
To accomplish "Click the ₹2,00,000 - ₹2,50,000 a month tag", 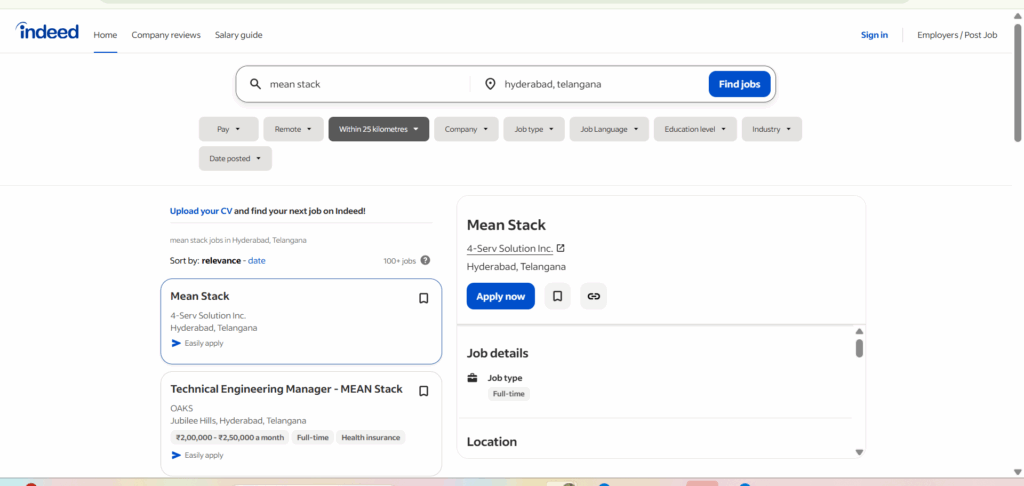I will (x=230, y=437).
